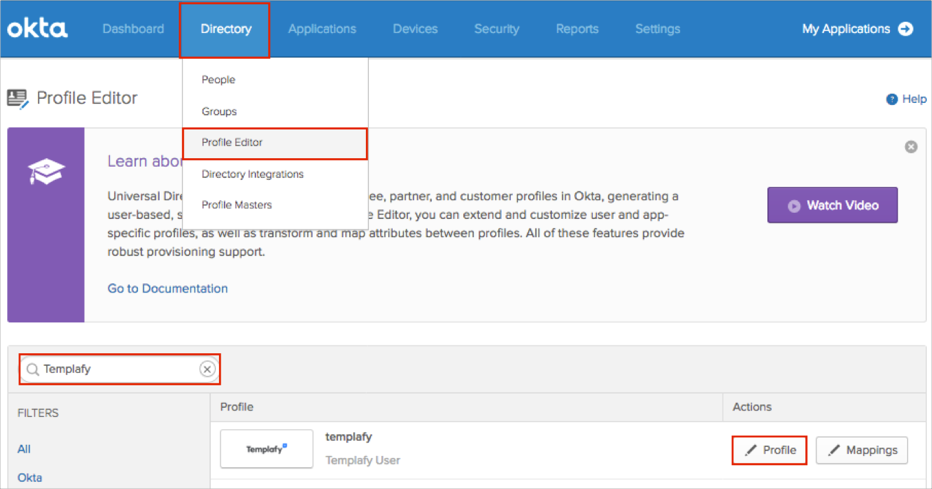
Task: Select Profile Editor from Directory menu
Action: click(232, 143)
